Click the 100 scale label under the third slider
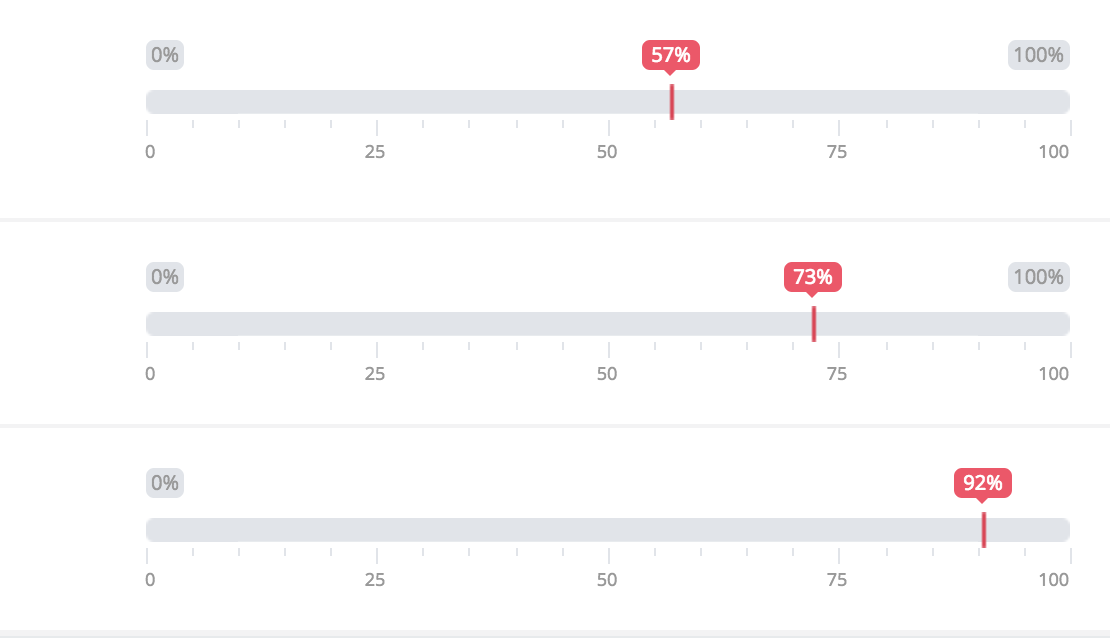This screenshot has height=638, width=1110. click(x=1053, y=580)
